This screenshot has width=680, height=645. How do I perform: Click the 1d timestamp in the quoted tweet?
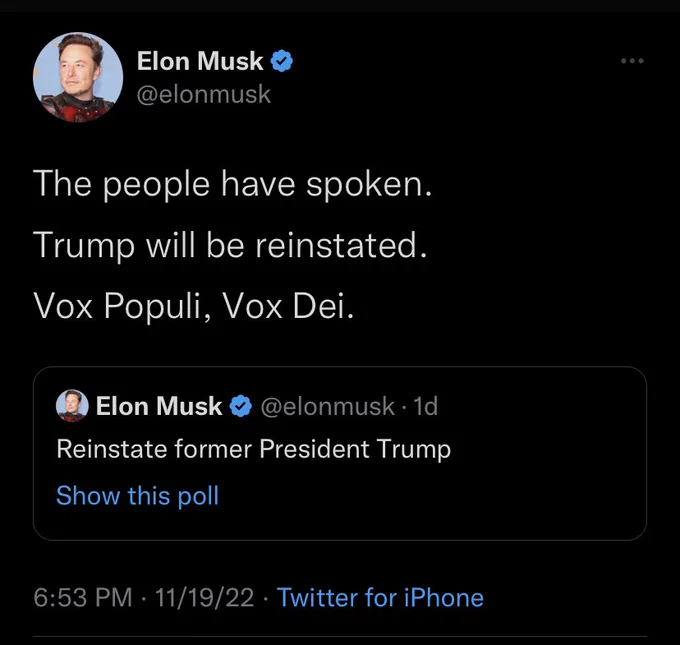tap(425, 406)
